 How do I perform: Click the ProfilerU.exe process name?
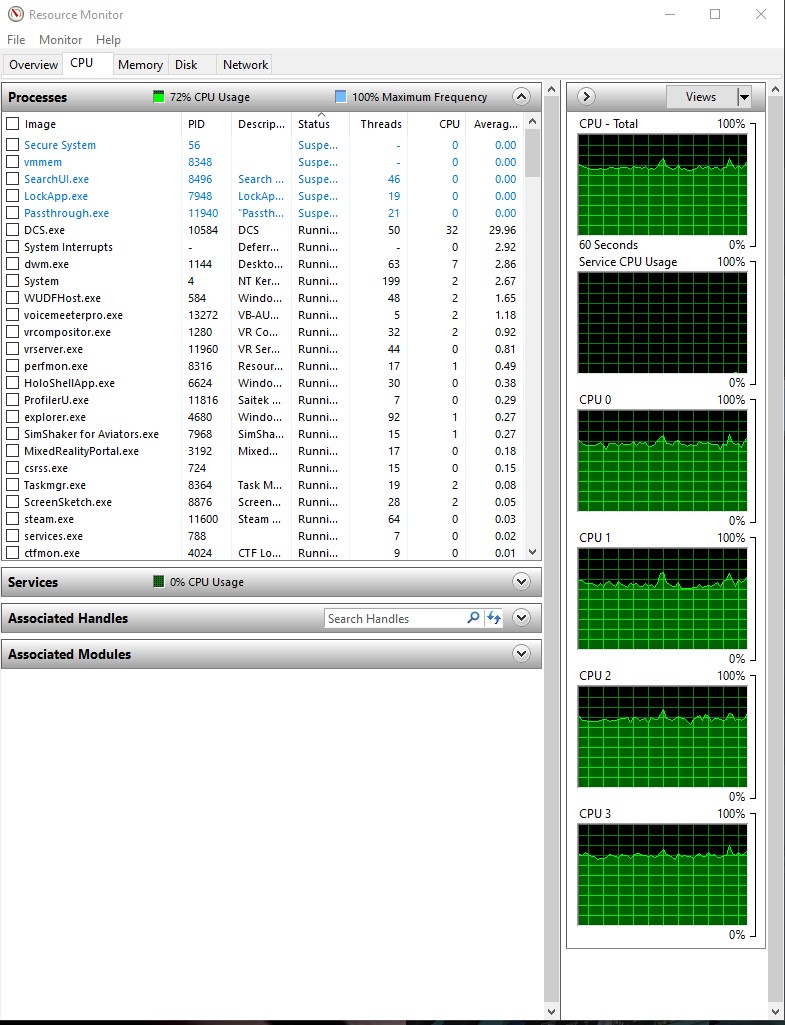click(56, 400)
